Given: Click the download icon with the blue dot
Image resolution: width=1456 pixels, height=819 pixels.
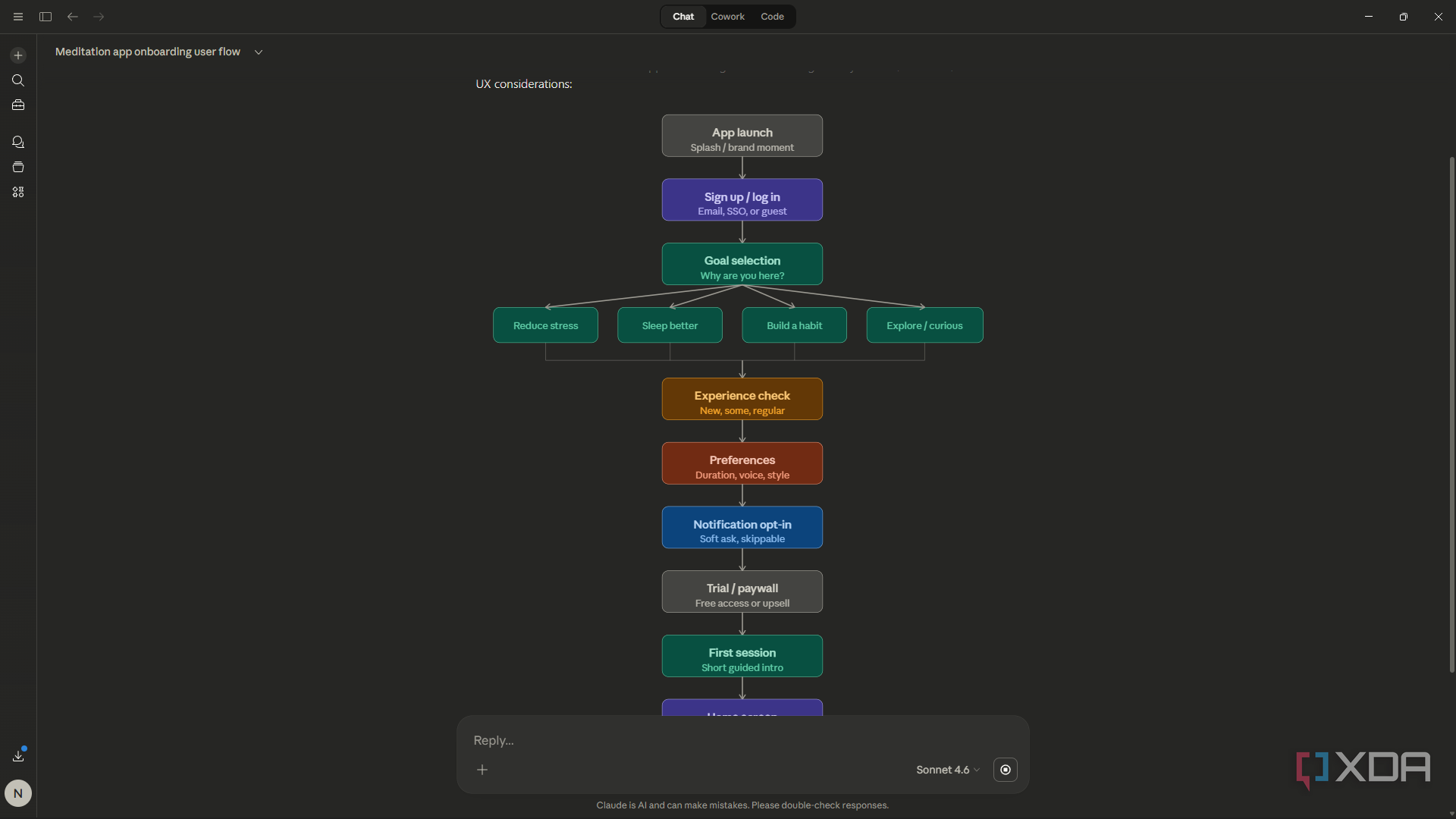Looking at the screenshot, I should [x=19, y=755].
